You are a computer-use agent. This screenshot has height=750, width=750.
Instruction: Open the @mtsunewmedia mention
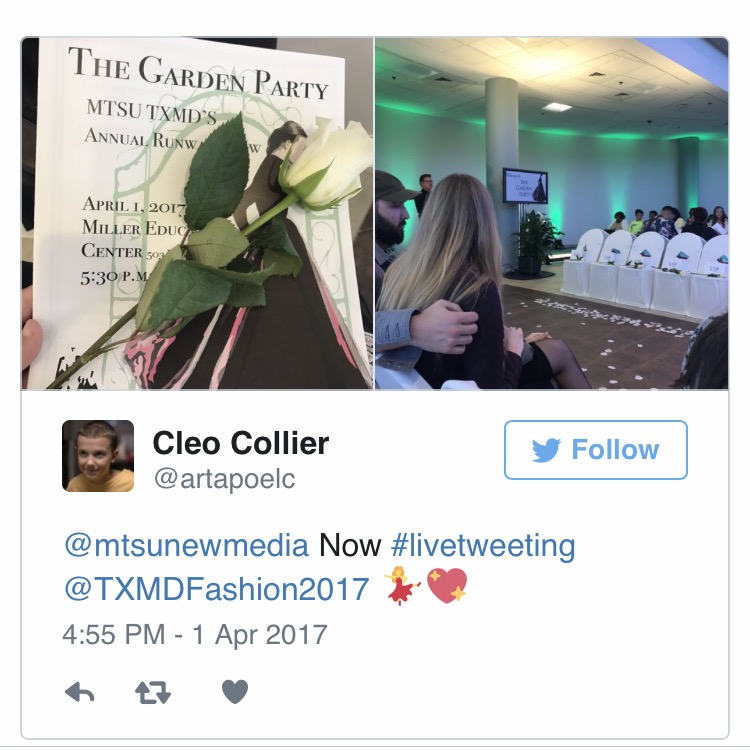click(x=187, y=545)
